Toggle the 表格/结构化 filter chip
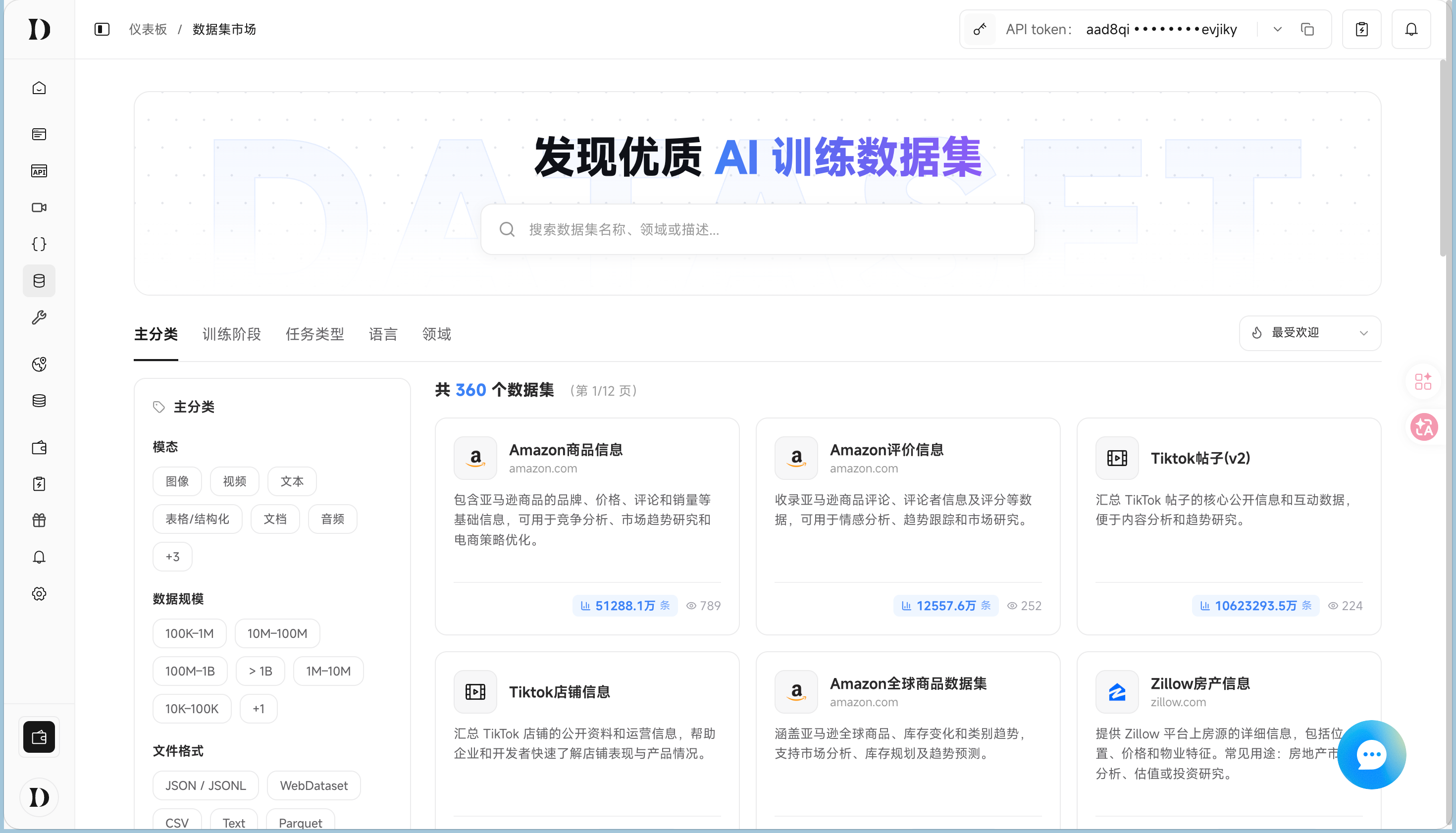The width and height of the screenshot is (1456, 833). pyautogui.click(x=198, y=519)
